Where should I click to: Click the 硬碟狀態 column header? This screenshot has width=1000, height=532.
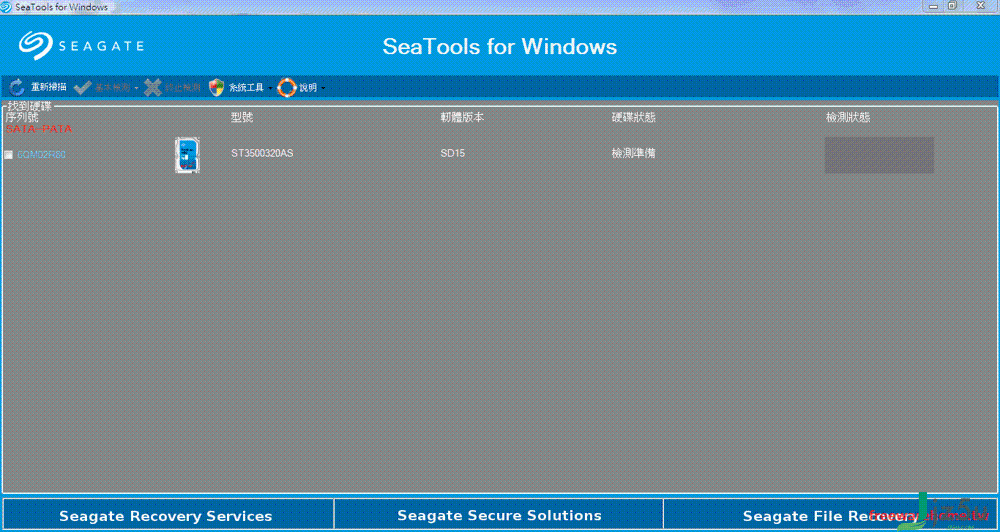633,117
